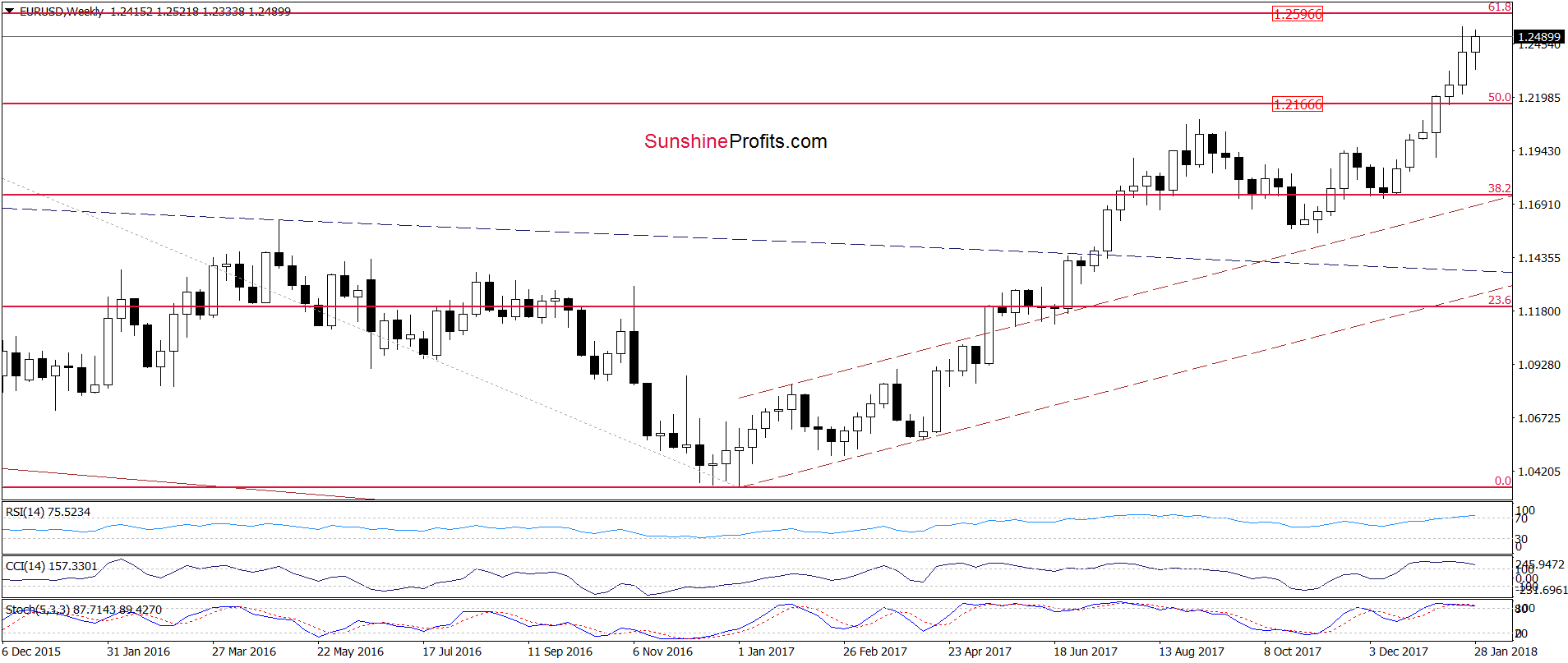The image size is (1568, 663).
Task: Click the 1.09280 price axis value
Action: point(1539,365)
